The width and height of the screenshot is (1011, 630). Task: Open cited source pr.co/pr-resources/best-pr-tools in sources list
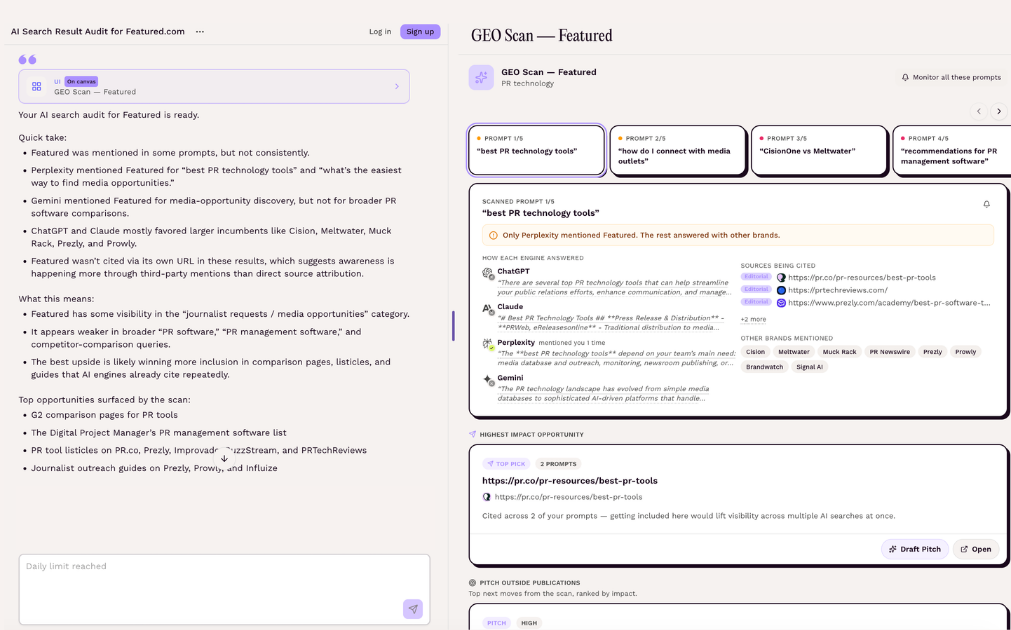pyautogui.click(x=861, y=277)
